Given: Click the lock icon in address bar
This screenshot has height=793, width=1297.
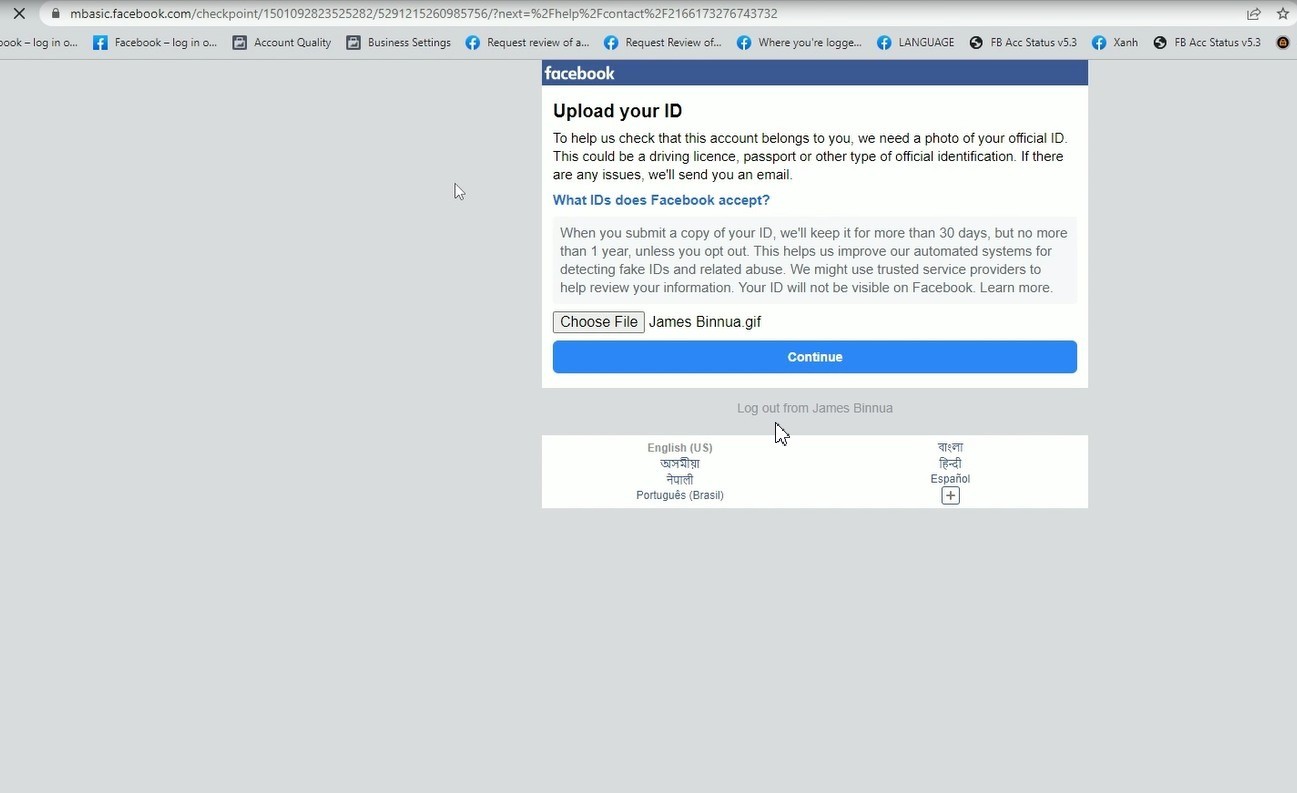Looking at the screenshot, I should (55, 14).
